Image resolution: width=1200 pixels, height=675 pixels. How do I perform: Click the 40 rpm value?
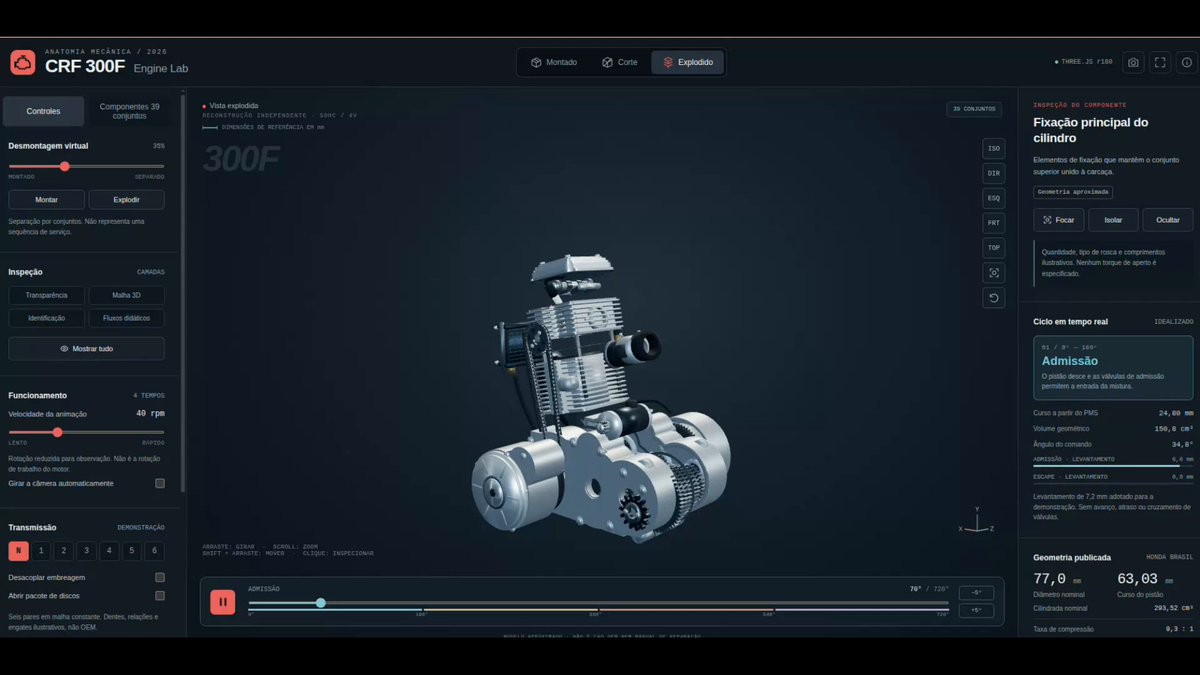[150, 413]
